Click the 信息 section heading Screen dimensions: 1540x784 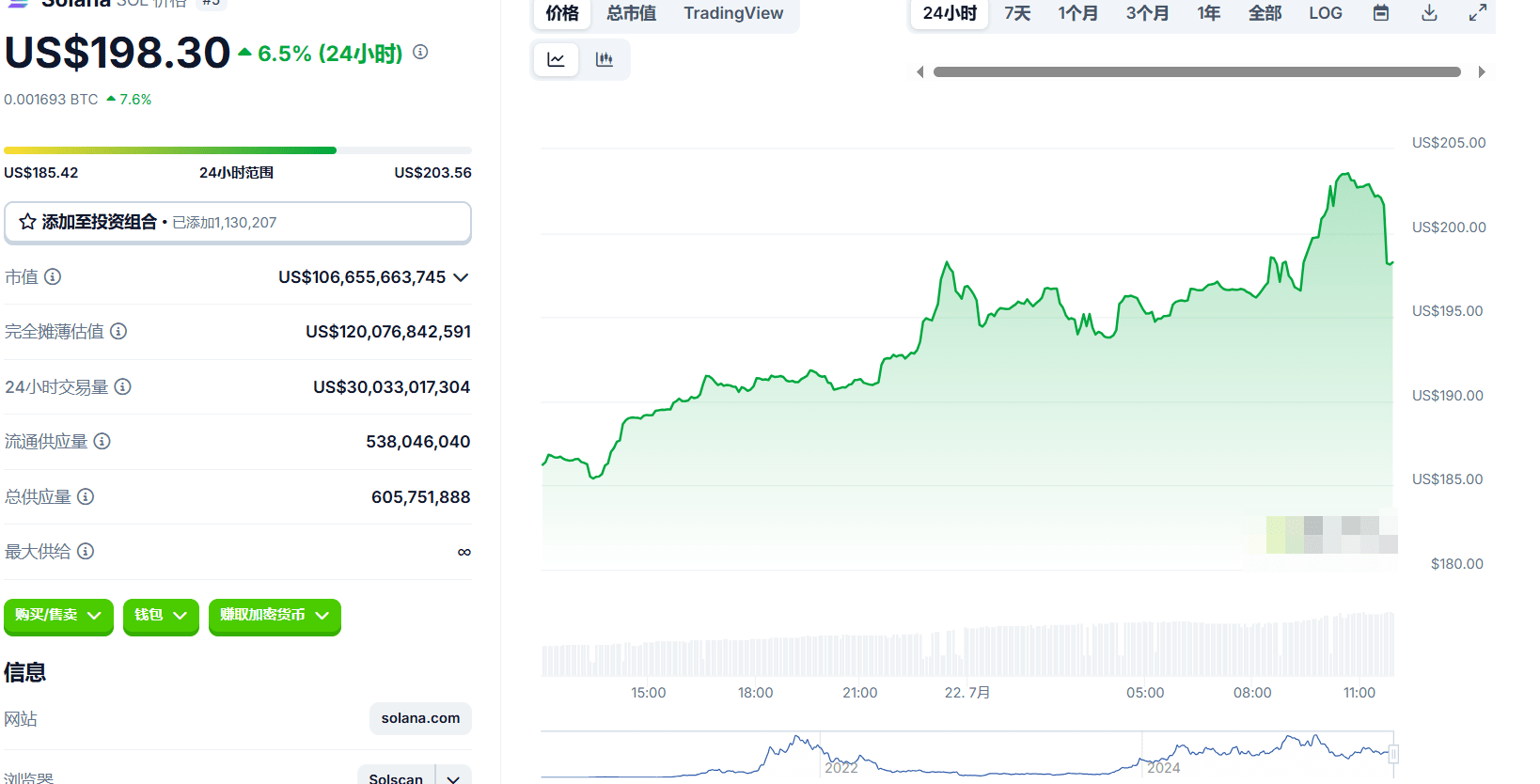pyautogui.click(x=25, y=672)
